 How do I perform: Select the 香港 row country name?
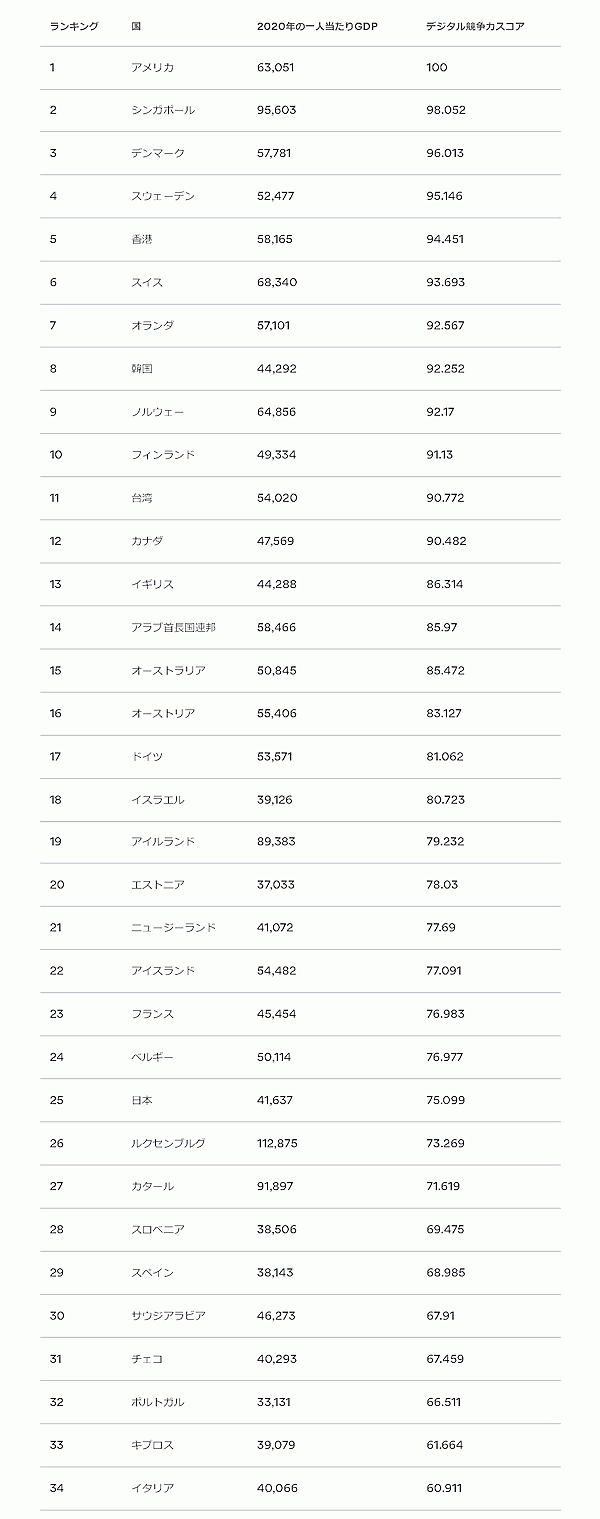click(142, 239)
